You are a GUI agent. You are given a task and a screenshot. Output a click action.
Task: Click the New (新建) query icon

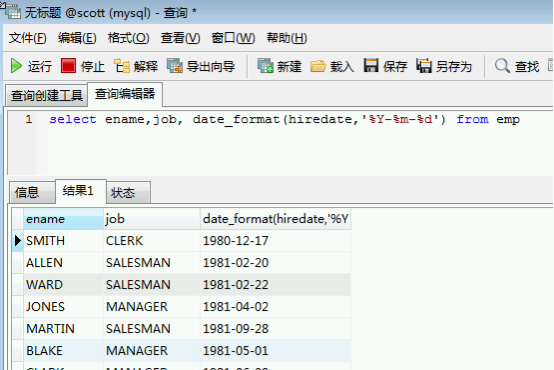click(265, 66)
